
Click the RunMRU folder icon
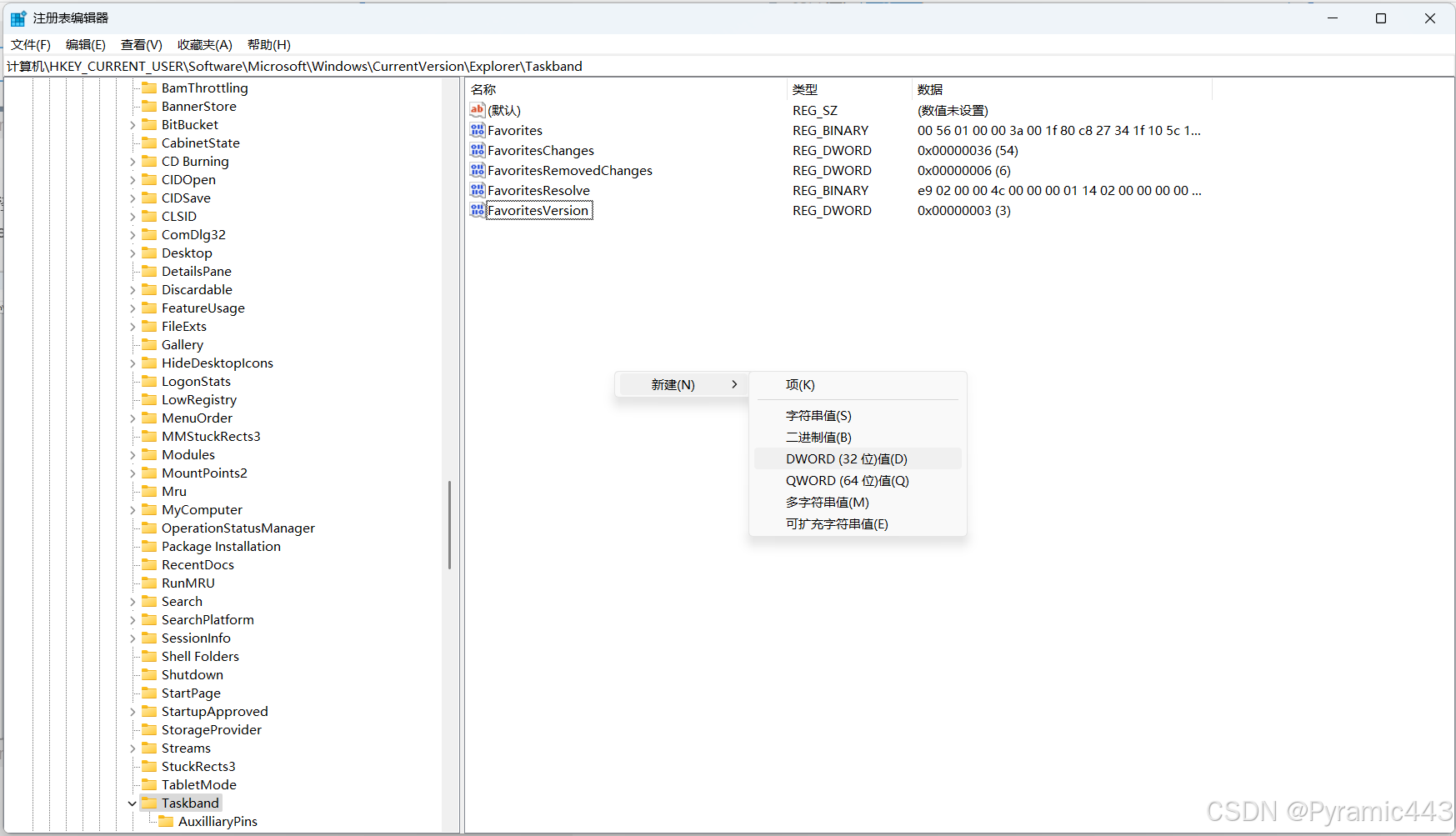coord(149,583)
